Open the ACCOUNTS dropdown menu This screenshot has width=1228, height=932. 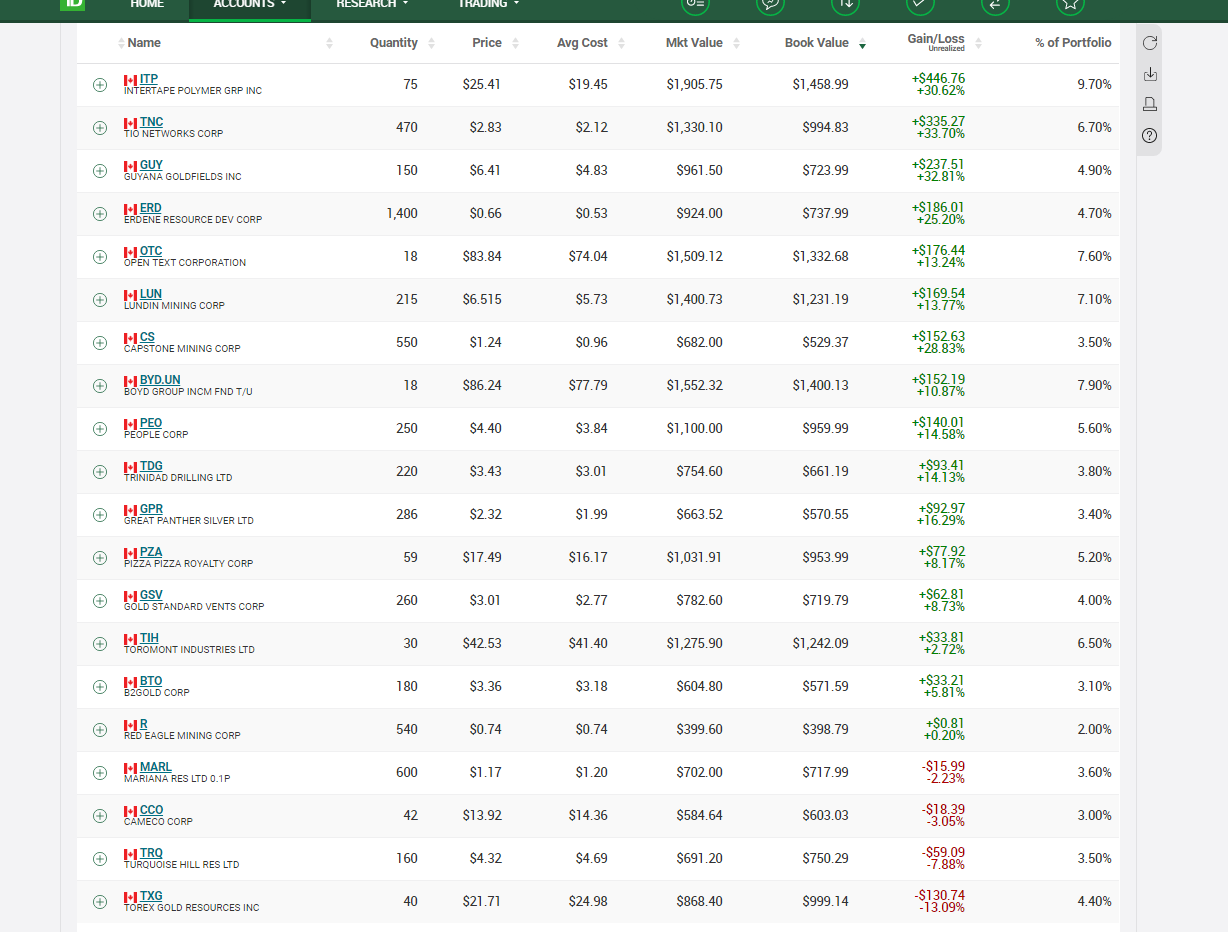249,5
